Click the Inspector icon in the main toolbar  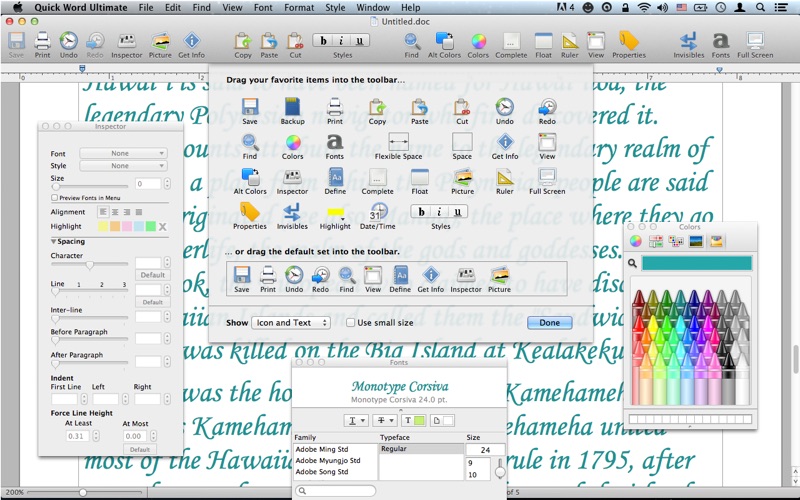coord(127,41)
